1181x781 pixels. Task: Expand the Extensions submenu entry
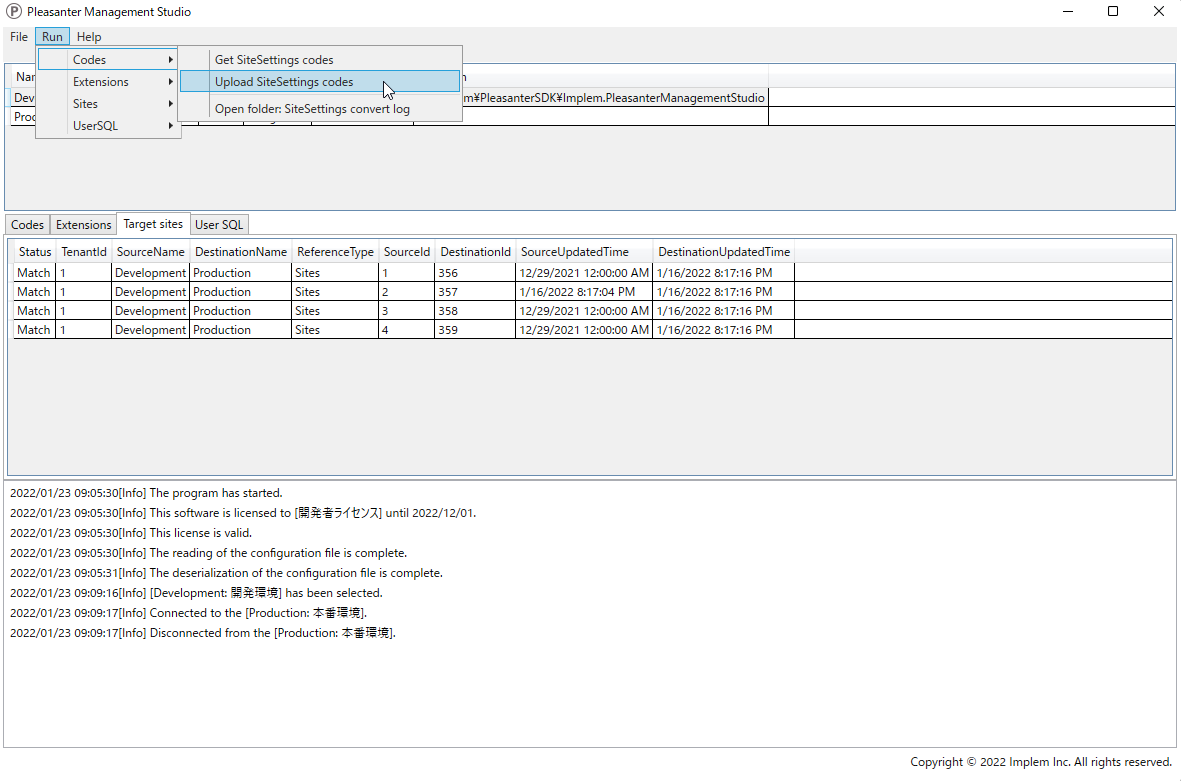108,81
